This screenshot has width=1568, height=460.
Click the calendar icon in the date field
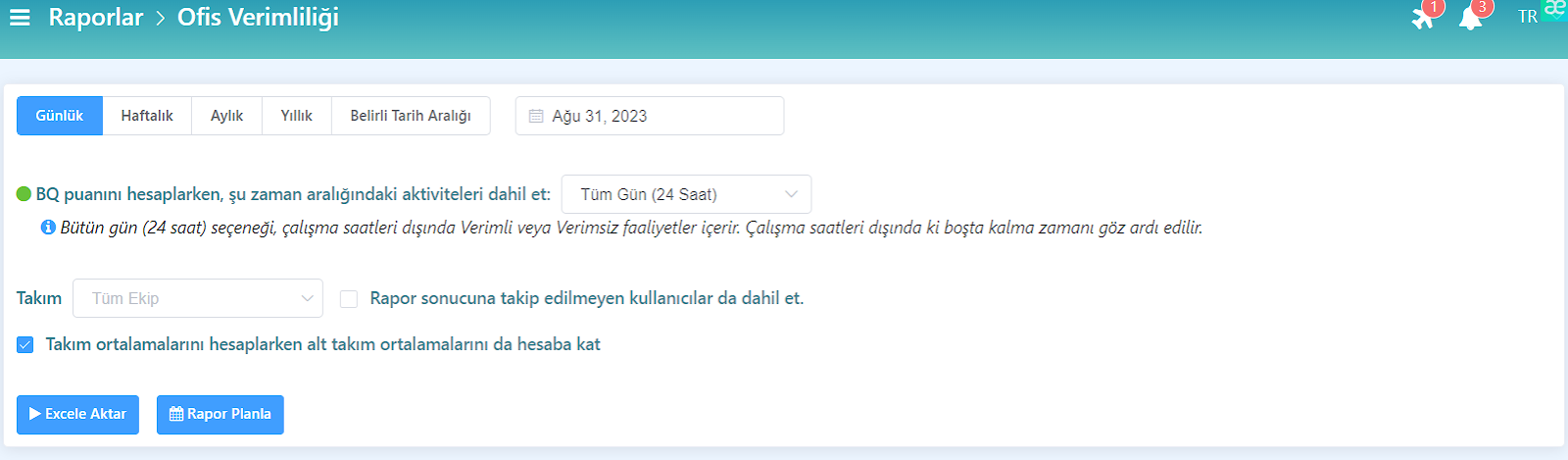[x=536, y=116]
